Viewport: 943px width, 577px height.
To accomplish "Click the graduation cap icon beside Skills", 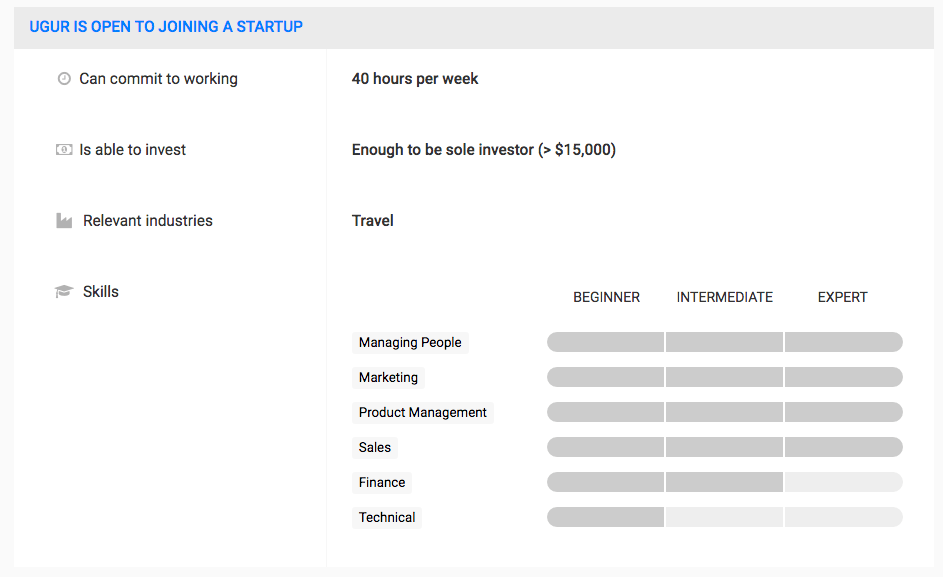I will tap(64, 292).
